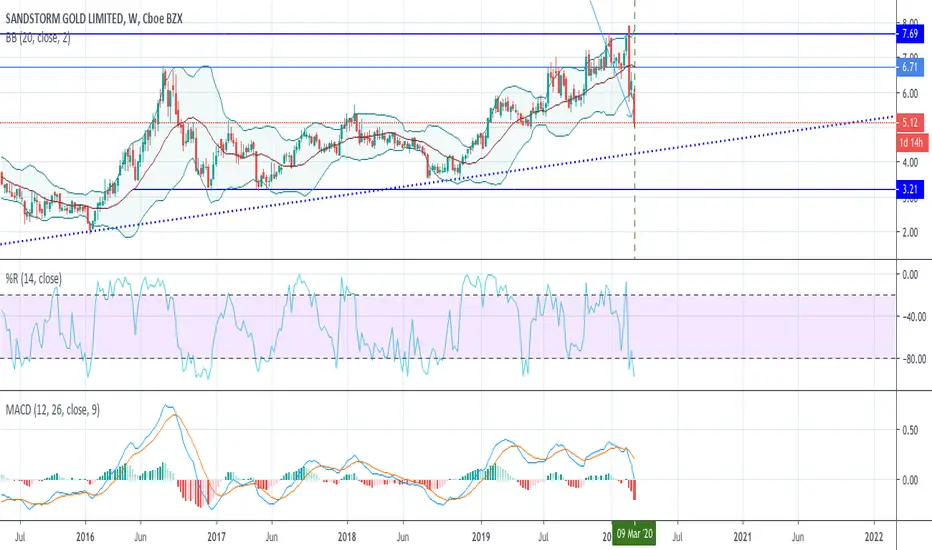The image size is (932, 550).
Task: Click the 3.21 price level label
Action: (909, 190)
